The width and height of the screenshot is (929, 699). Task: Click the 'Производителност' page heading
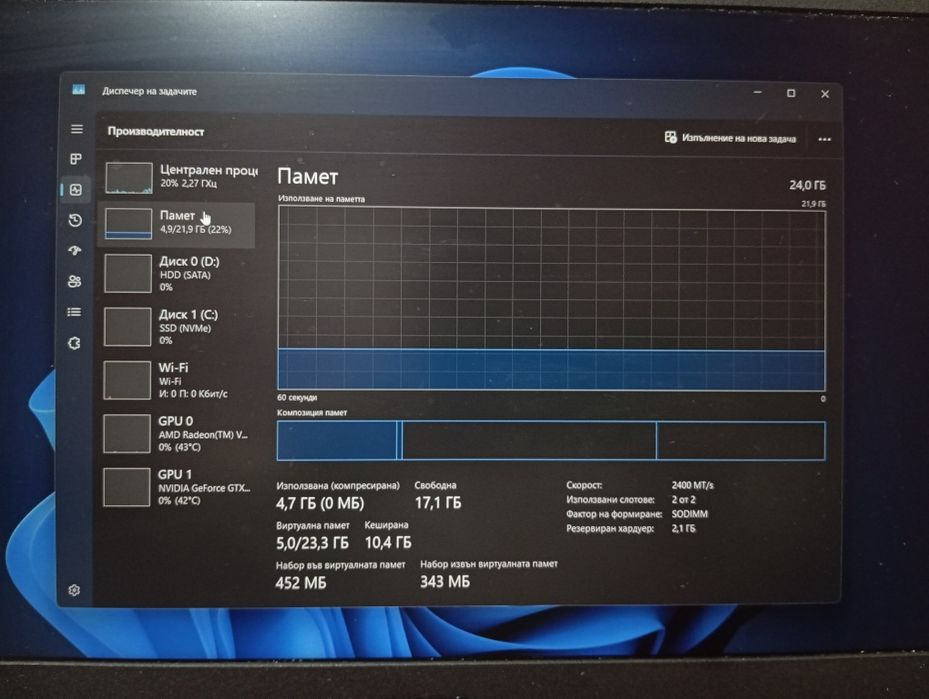tap(156, 132)
